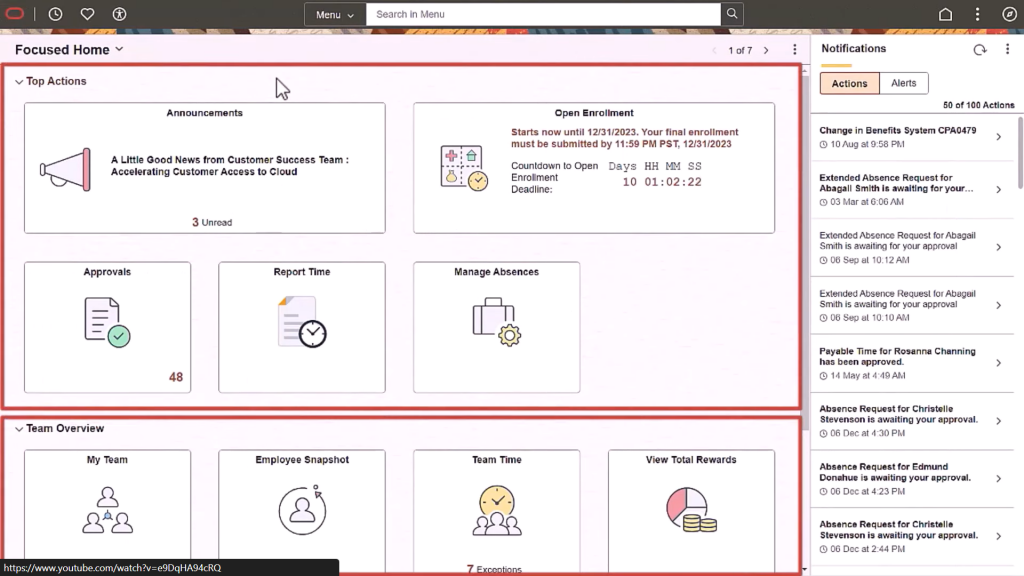This screenshot has height=576, width=1024.
Task: Return to homepage using the Home icon
Action: coord(944,14)
